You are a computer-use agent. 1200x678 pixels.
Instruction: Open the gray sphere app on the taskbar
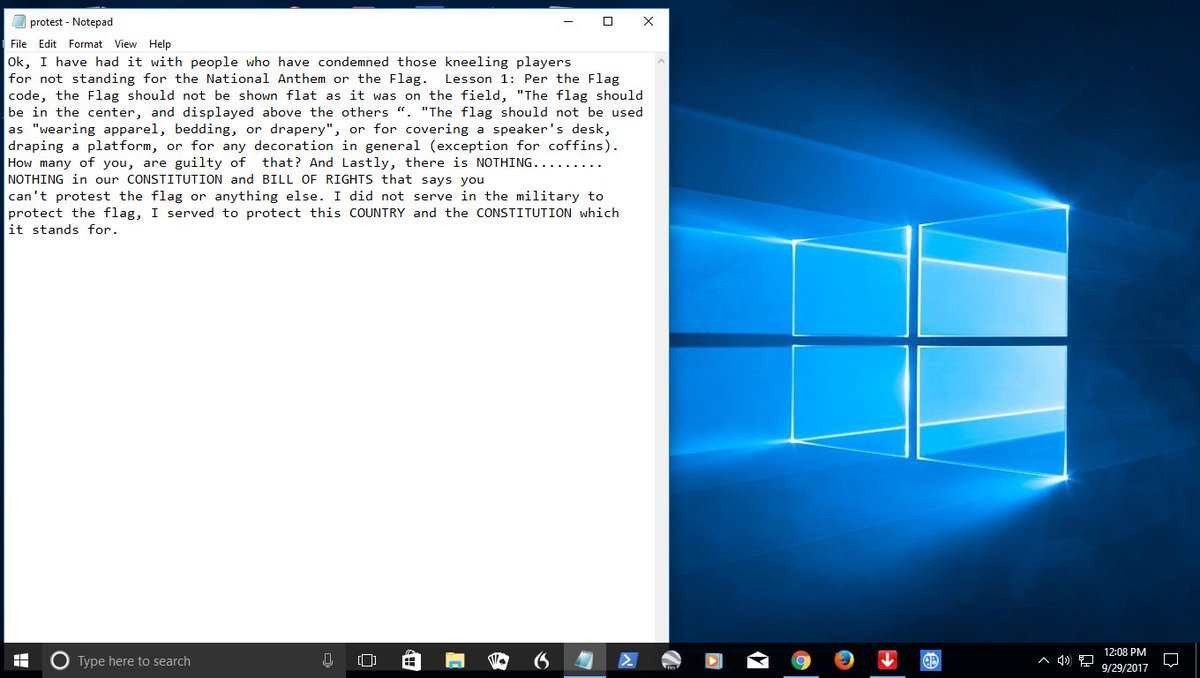671,660
